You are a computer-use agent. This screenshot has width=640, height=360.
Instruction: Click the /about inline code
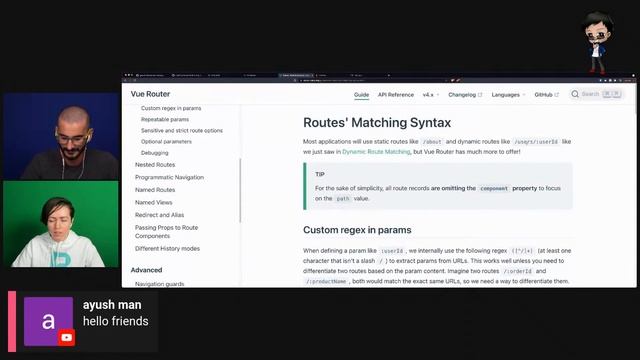click(x=432, y=142)
